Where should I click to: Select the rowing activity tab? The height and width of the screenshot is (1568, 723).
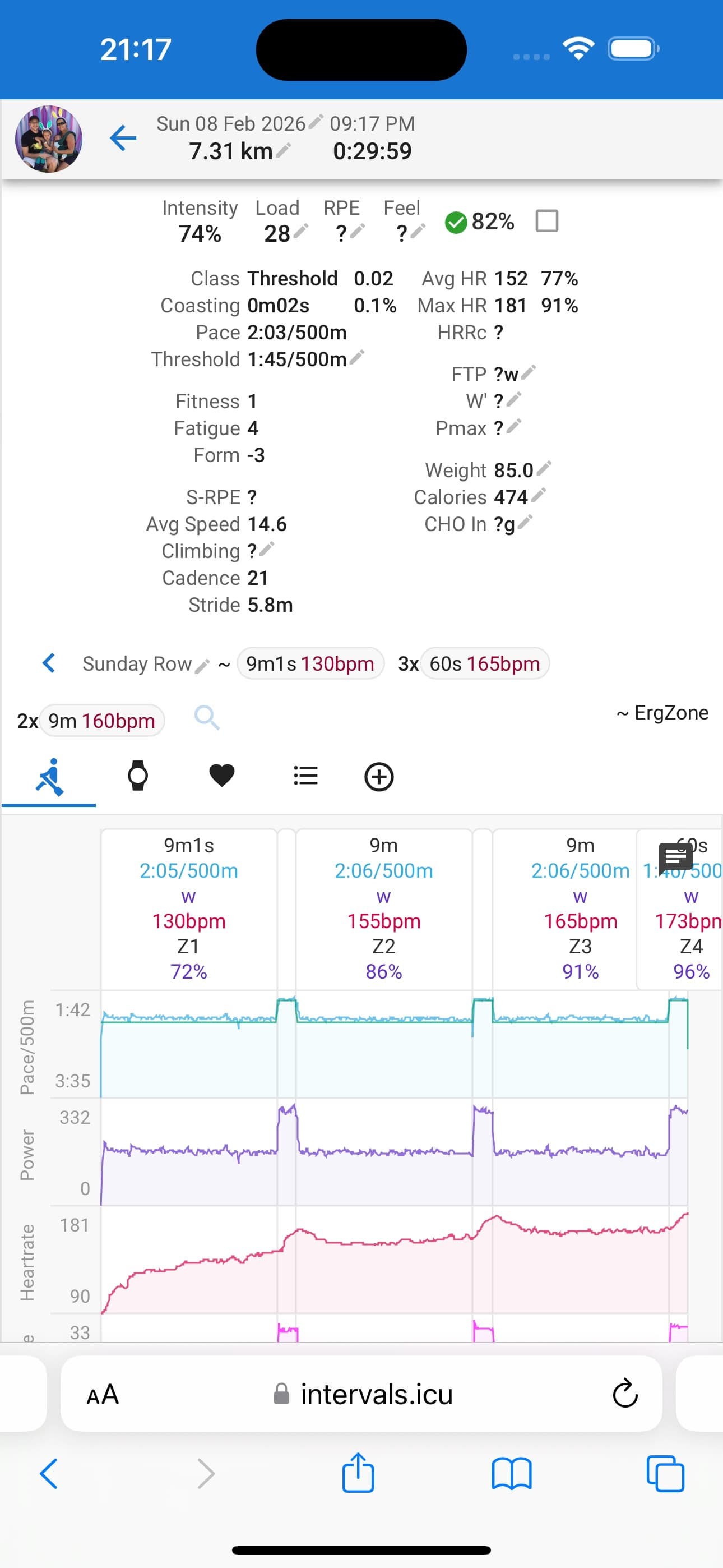(x=49, y=777)
